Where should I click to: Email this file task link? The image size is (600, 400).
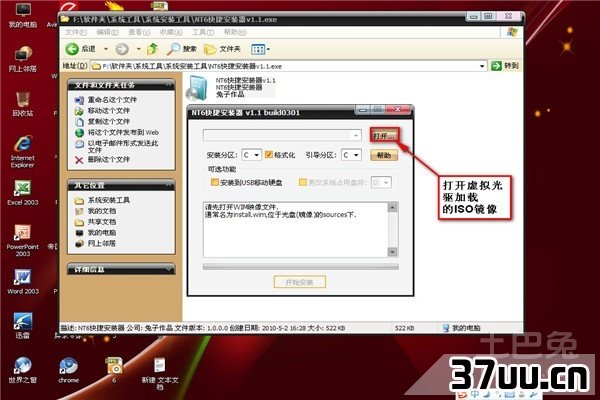pos(123,146)
